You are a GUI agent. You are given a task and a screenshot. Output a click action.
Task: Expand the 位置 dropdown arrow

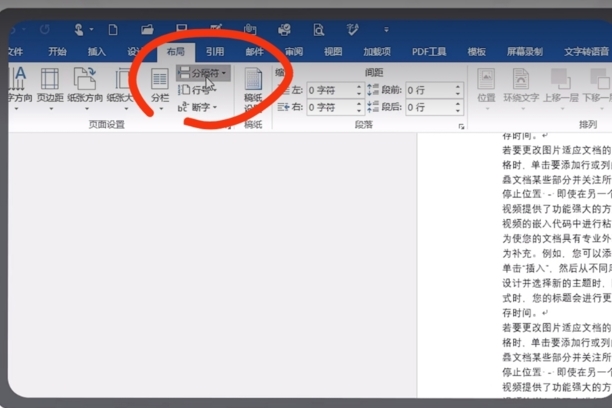tap(487, 109)
